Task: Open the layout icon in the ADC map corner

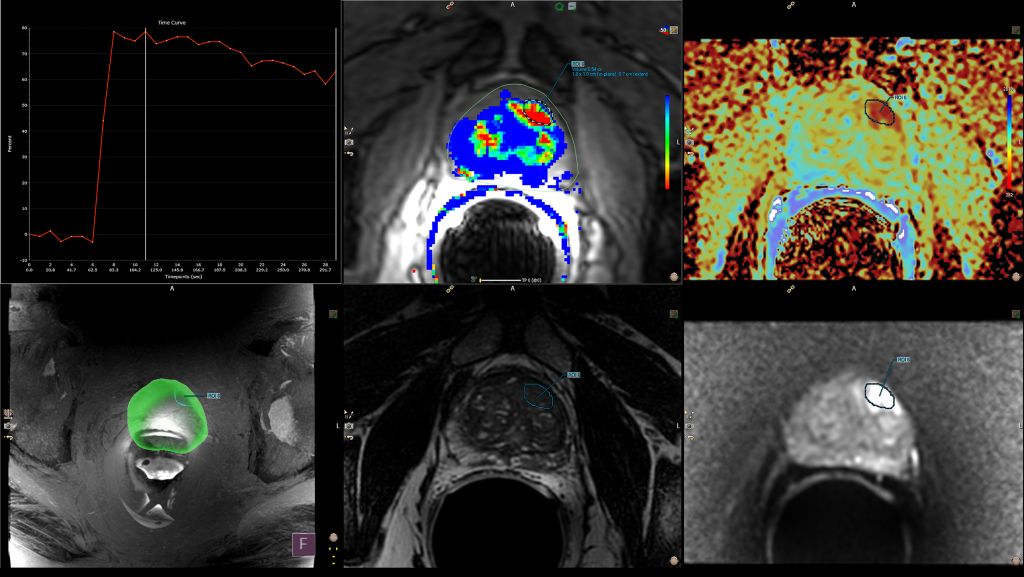Action: (1016, 30)
